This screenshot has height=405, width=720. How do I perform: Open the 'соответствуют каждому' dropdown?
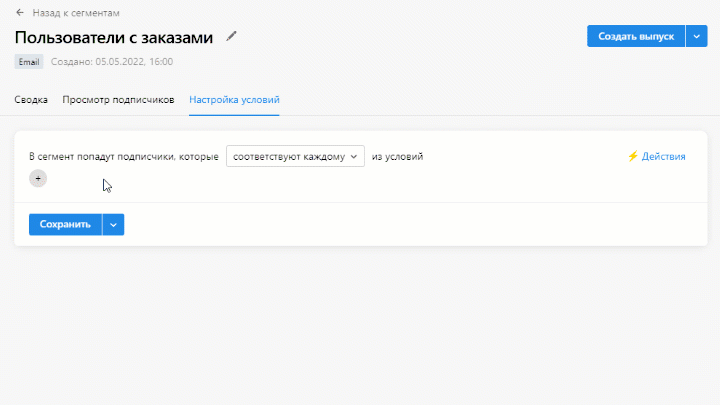click(x=288, y=157)
